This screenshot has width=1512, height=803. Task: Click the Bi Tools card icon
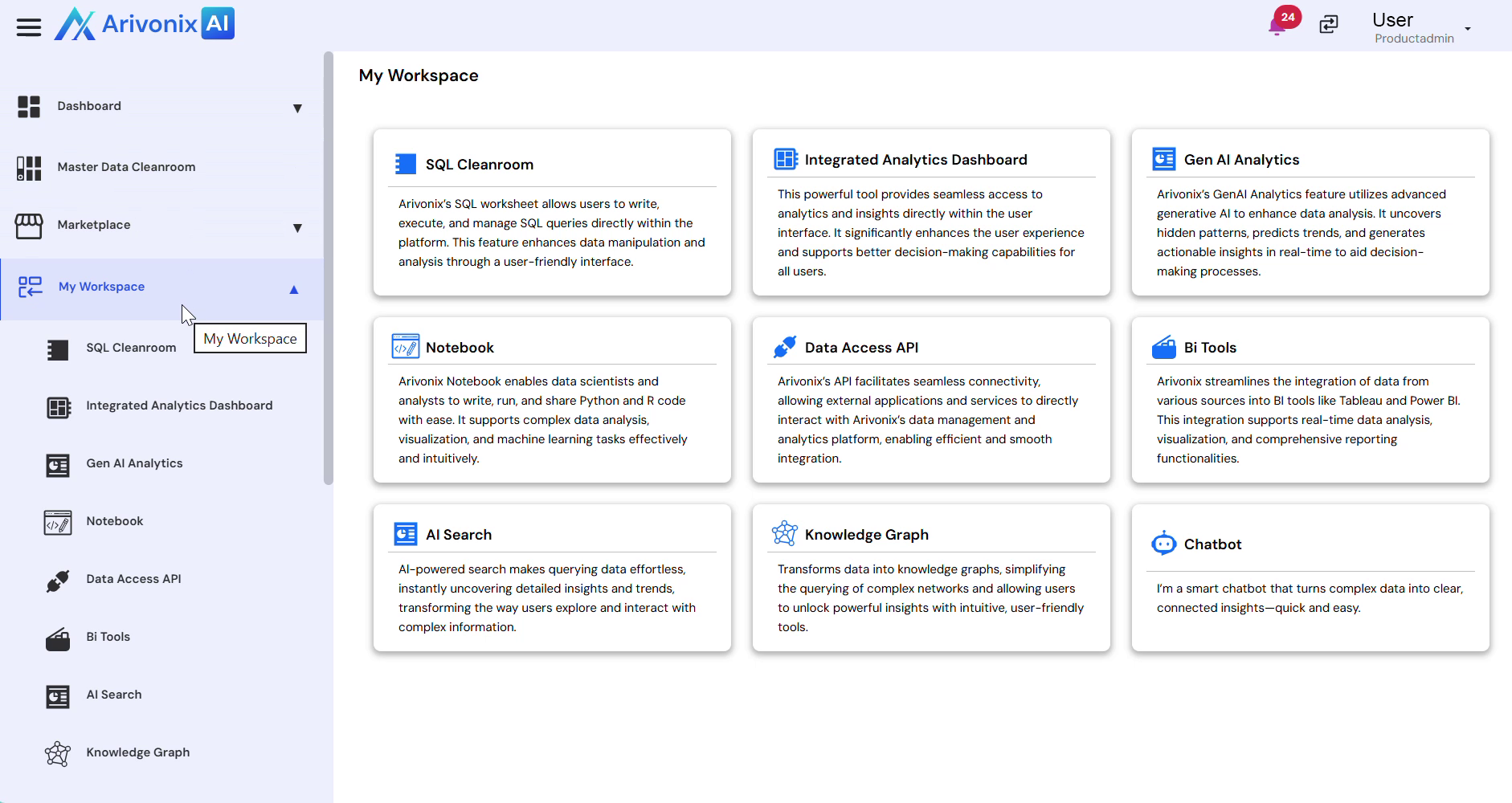pyautogui.click(x=1163, y=348)
